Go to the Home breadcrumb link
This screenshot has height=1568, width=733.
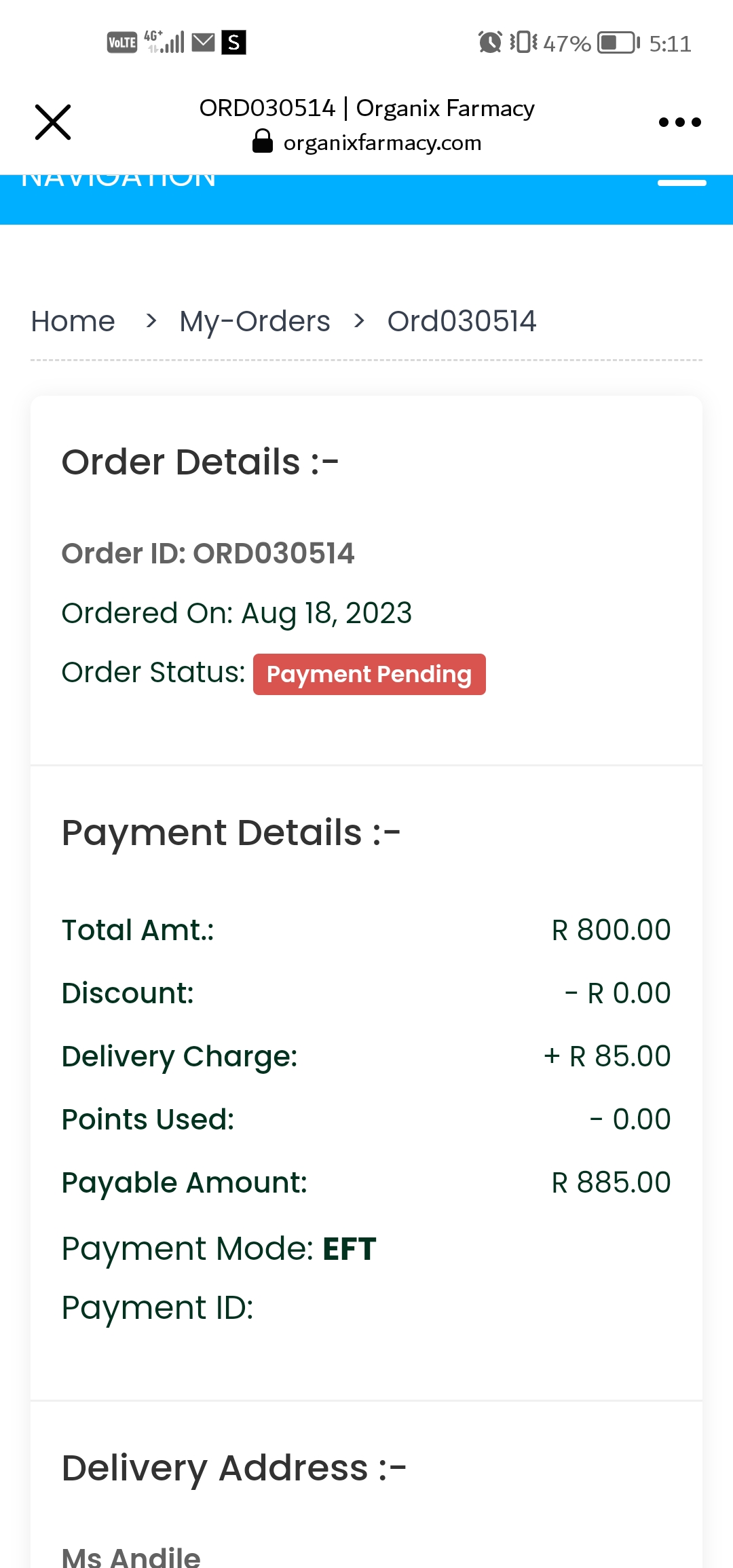pos(73,321)
